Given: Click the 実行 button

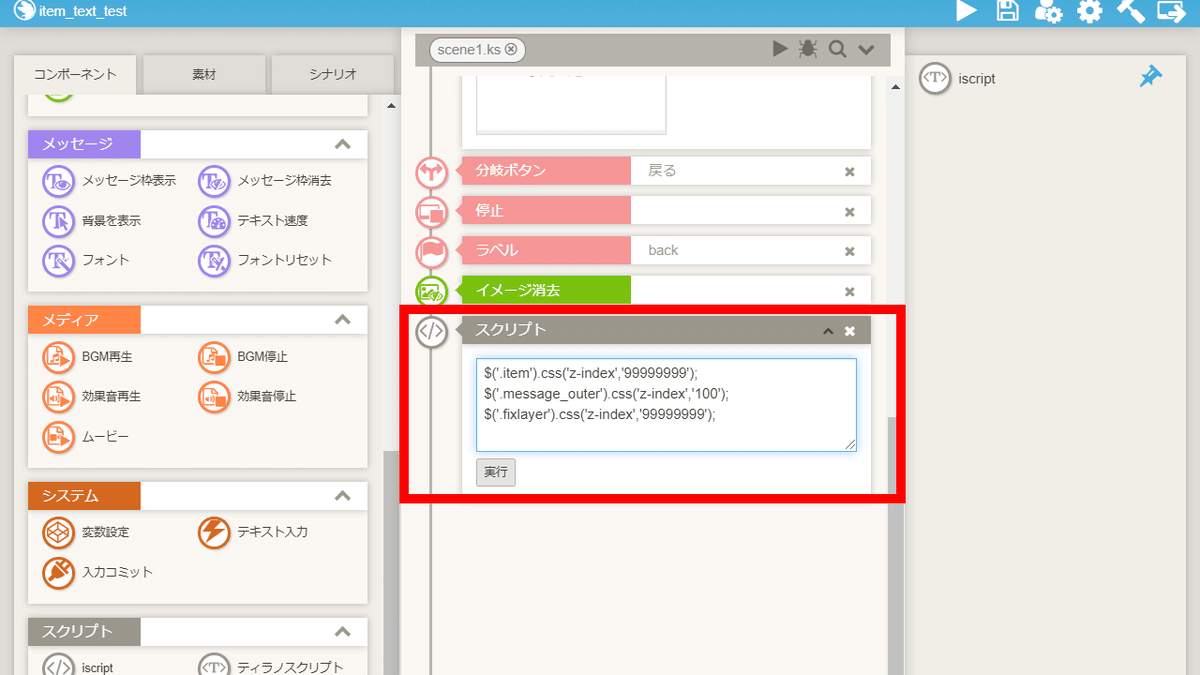Looking at the screenshot, I should point(496,472).
